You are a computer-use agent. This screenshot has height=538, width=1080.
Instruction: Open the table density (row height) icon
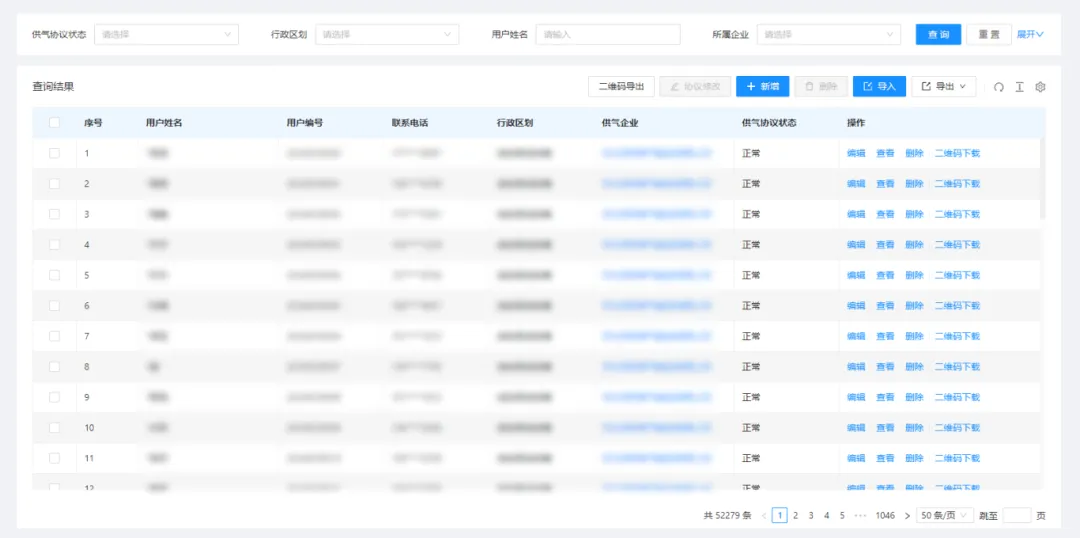[1019, 87]
